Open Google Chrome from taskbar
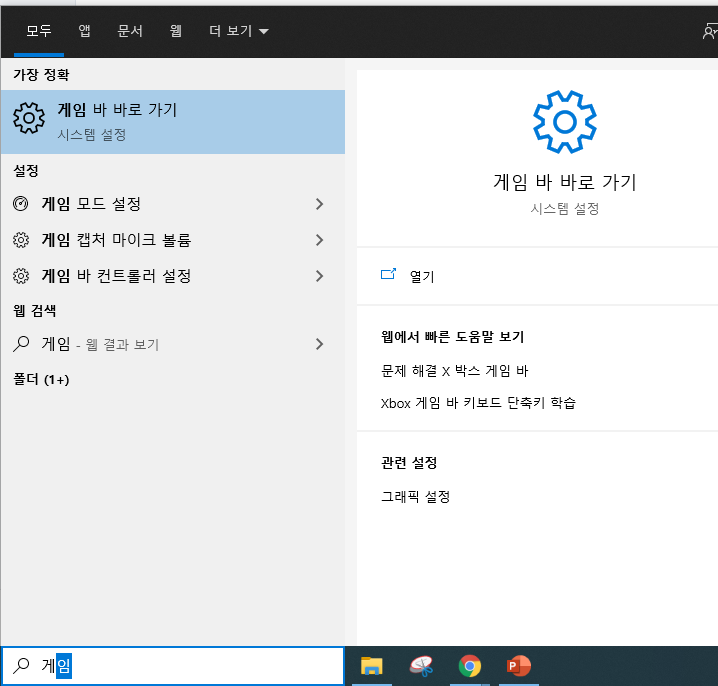Screen dimensions: 718x686 pos(470,666)
